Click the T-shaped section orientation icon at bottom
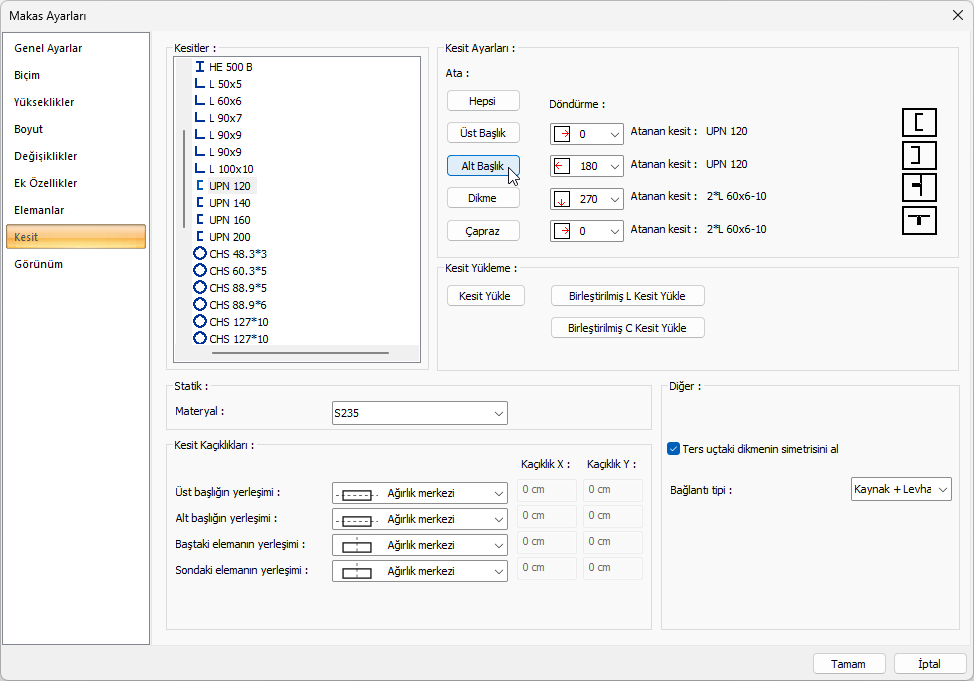974x681 pixels. click(x=919, y=220)
